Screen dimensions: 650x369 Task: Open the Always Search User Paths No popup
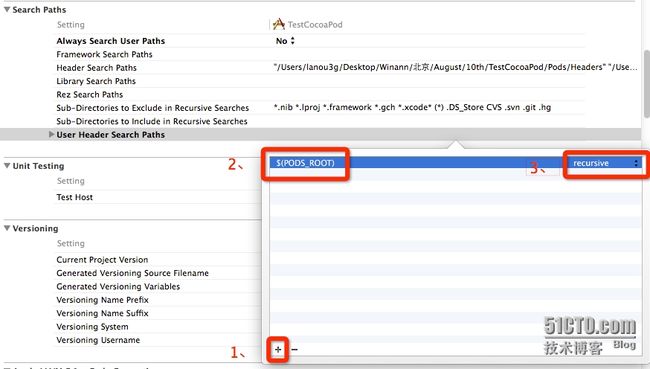click(285, 41)
